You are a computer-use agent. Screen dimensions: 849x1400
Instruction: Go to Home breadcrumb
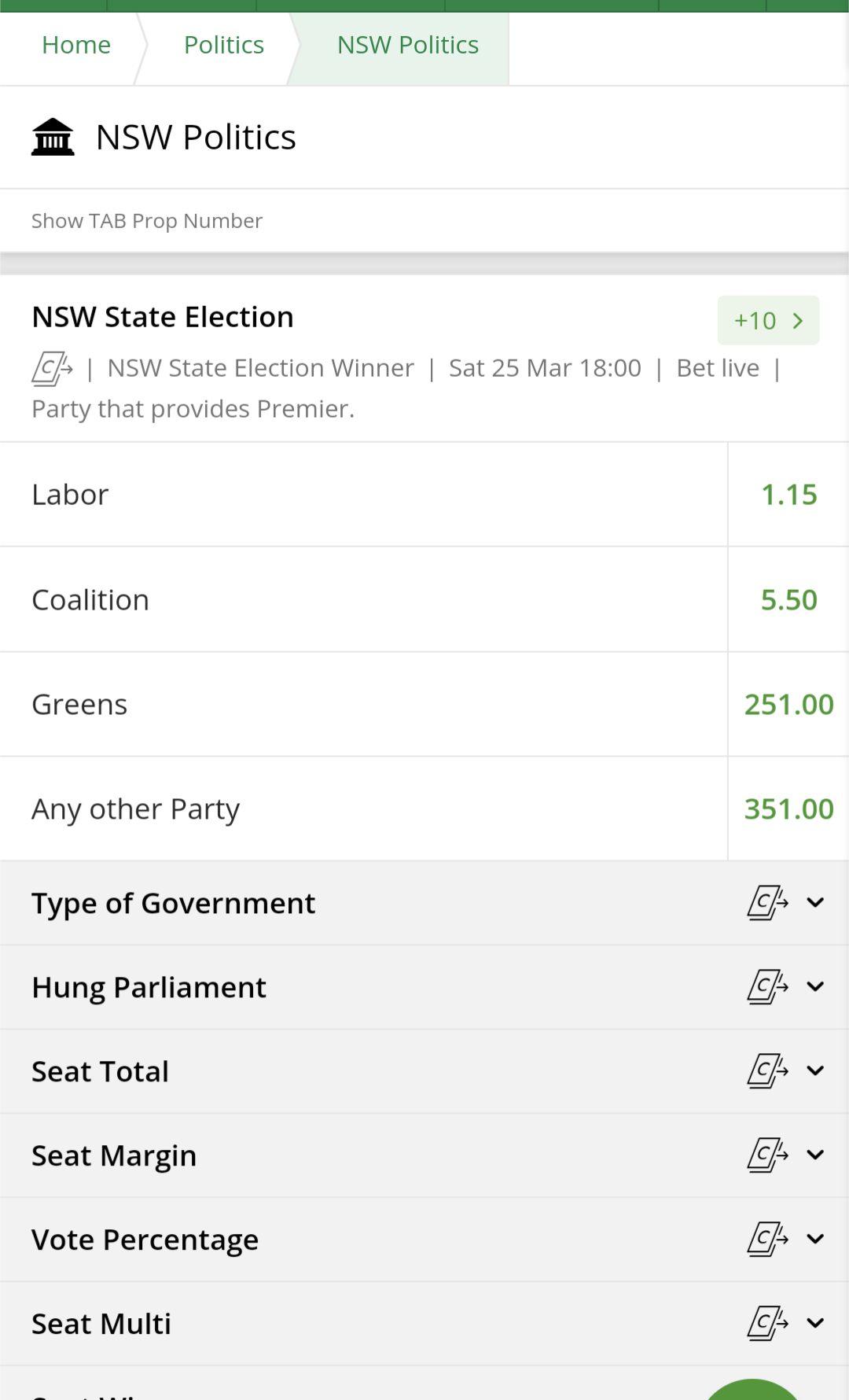pyautogui.click(x=76, y=46)
